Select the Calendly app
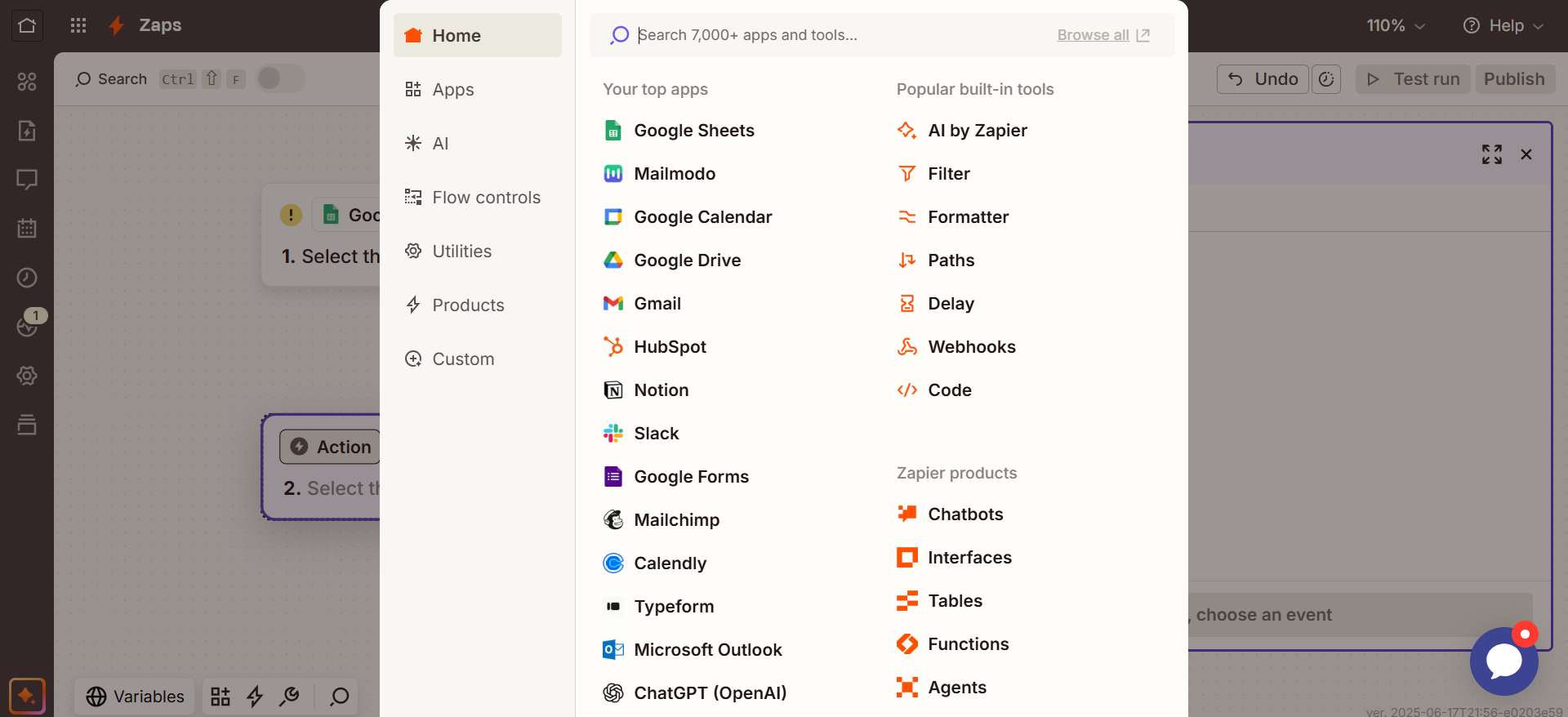This screenshot has height=717, width=1568. tap(655, 563)
